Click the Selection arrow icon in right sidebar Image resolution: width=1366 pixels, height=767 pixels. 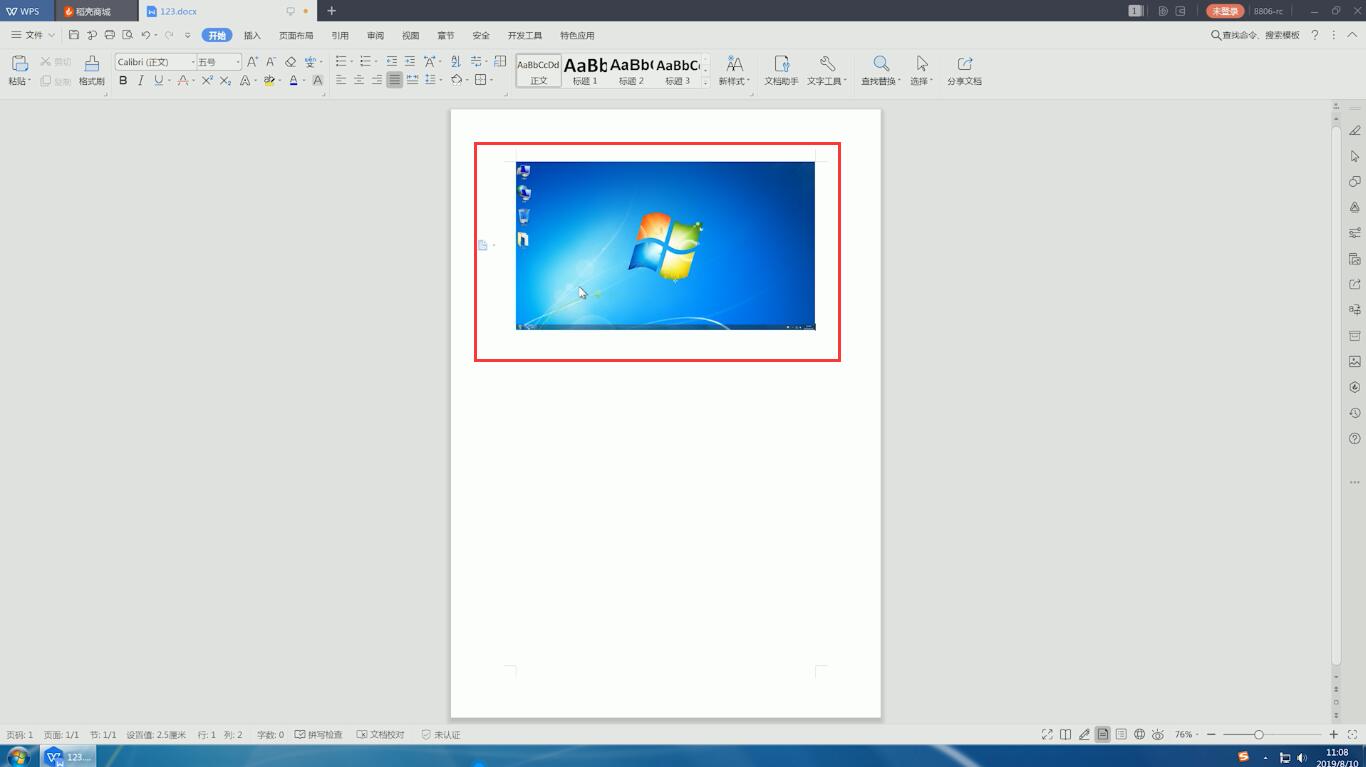coord(1354,156)
